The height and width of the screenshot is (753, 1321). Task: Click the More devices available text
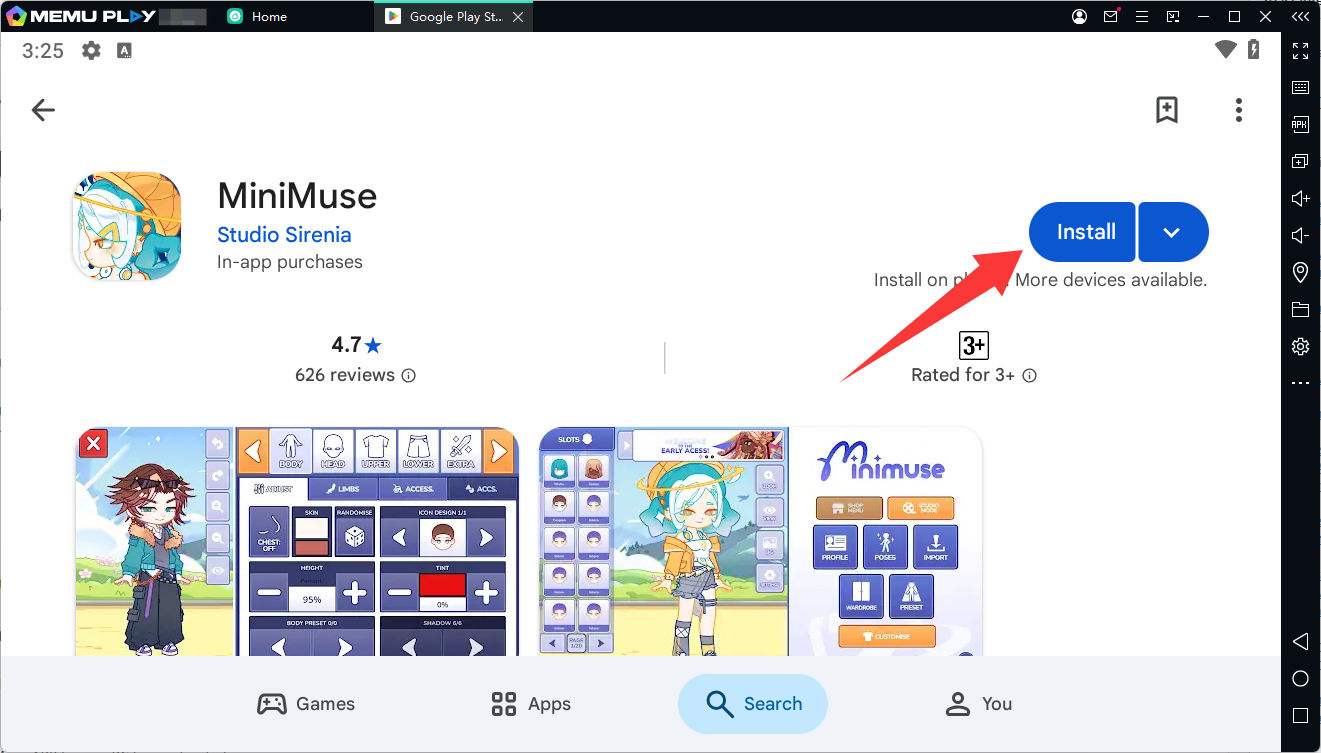[1111, 280]
